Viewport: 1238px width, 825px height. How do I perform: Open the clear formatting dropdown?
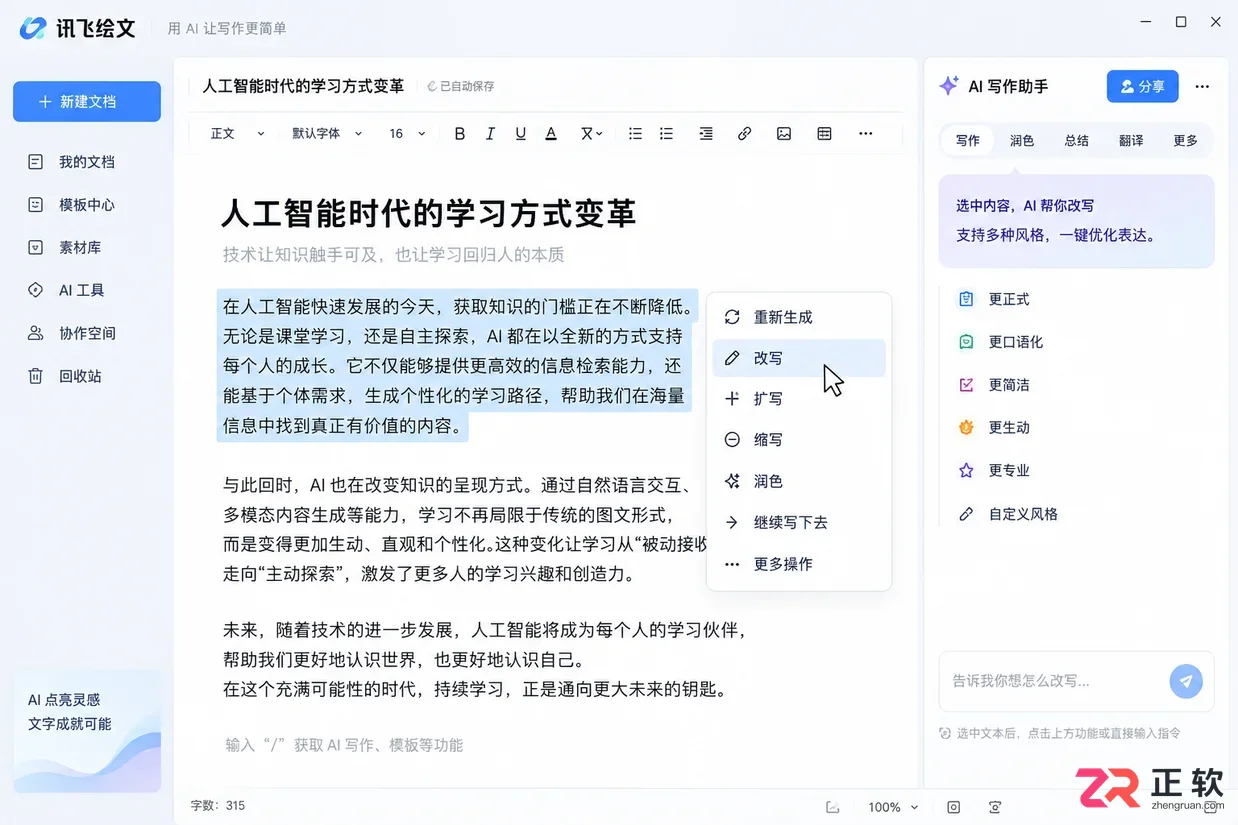coord(592,134)
